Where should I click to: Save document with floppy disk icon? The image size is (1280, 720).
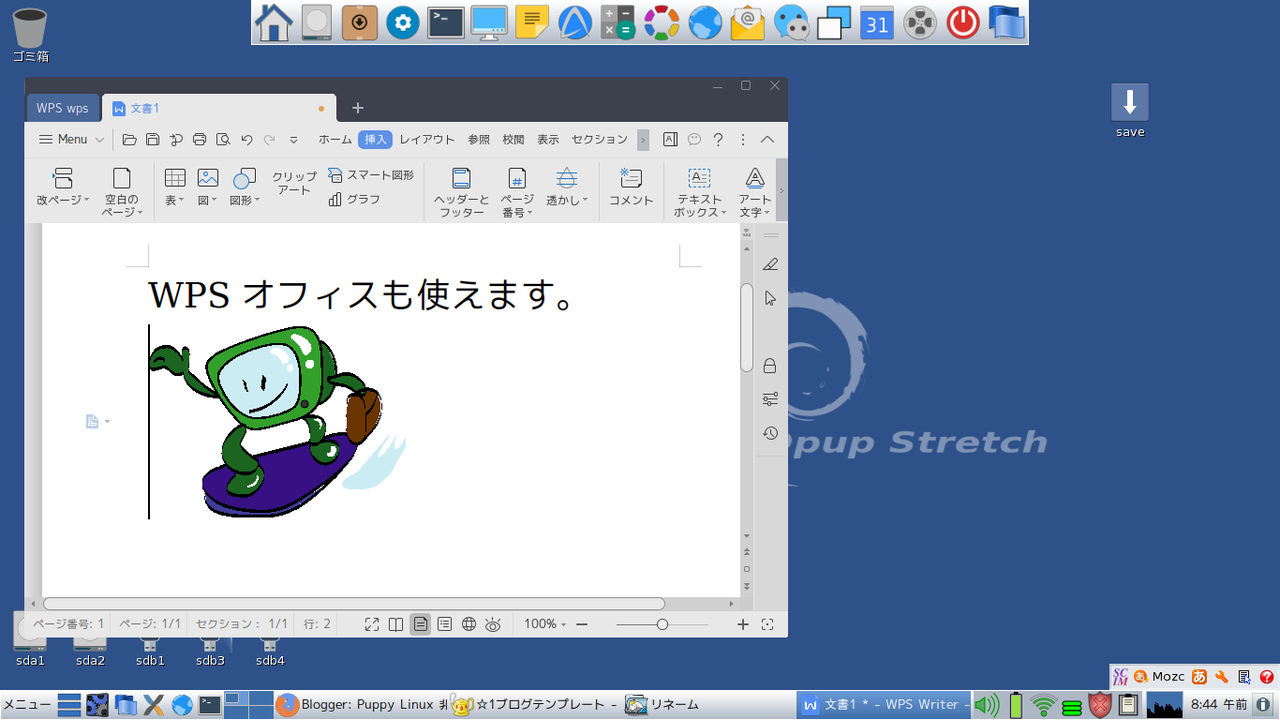tap(153, 139)
